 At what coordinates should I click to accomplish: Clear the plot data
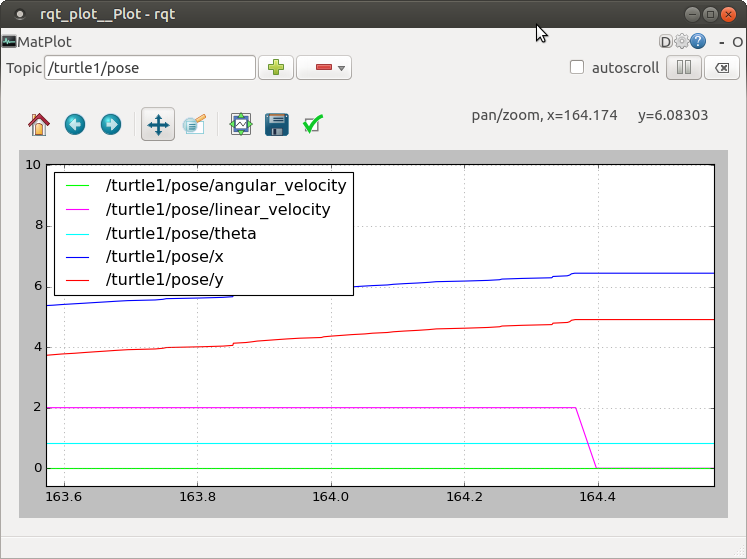[722, 68]
